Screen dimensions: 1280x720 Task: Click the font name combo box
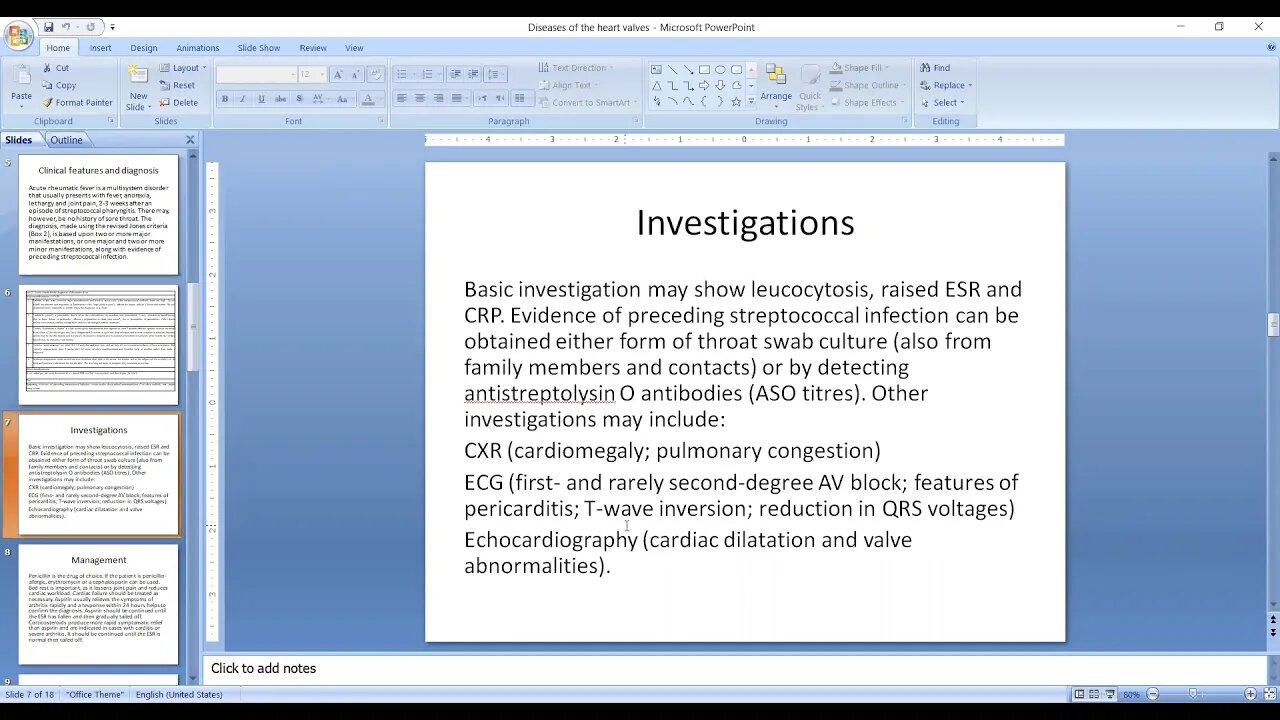[x=255, y=74]
